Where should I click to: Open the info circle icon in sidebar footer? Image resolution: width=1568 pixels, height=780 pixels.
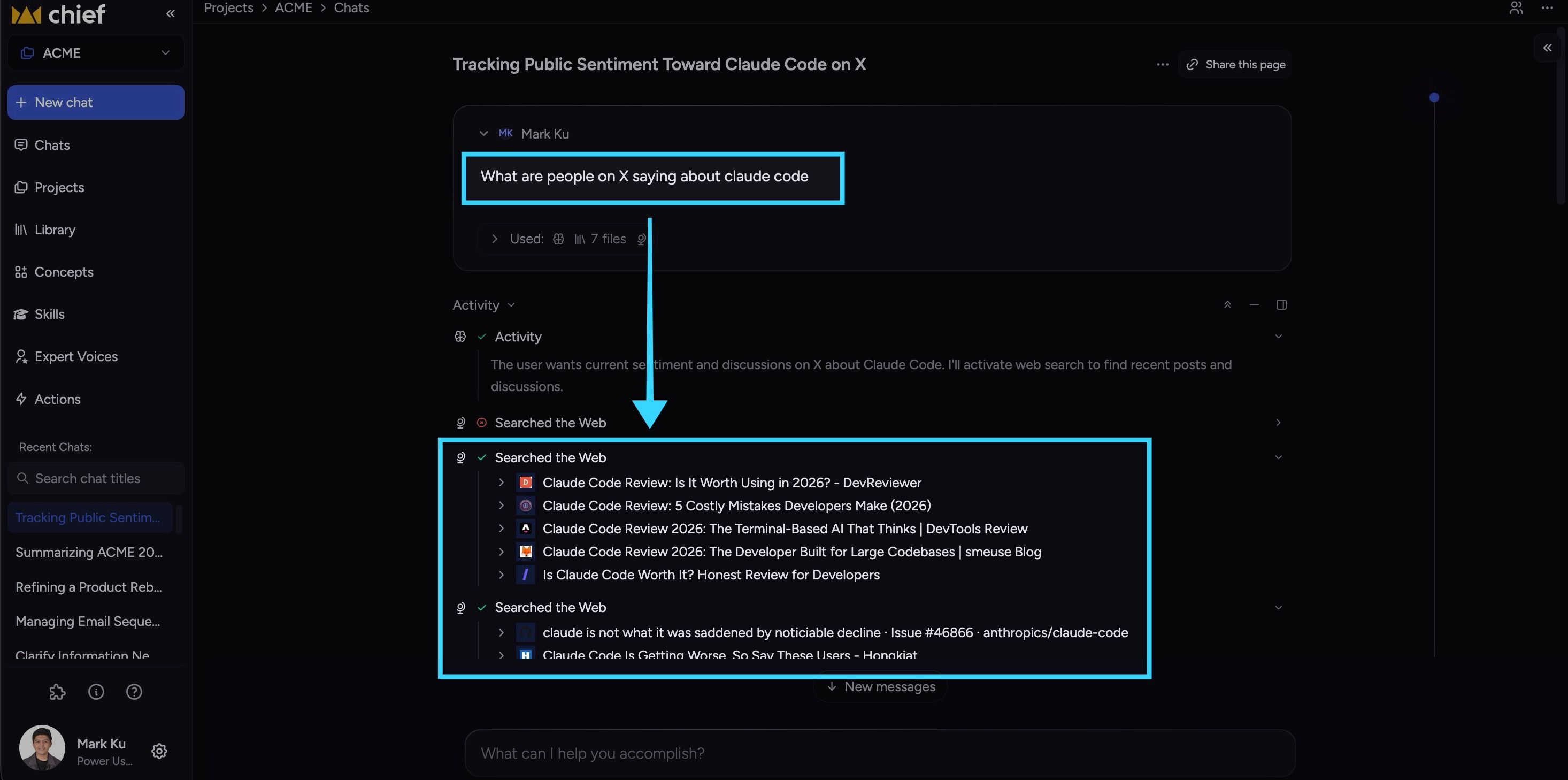[x=96, y=692]
